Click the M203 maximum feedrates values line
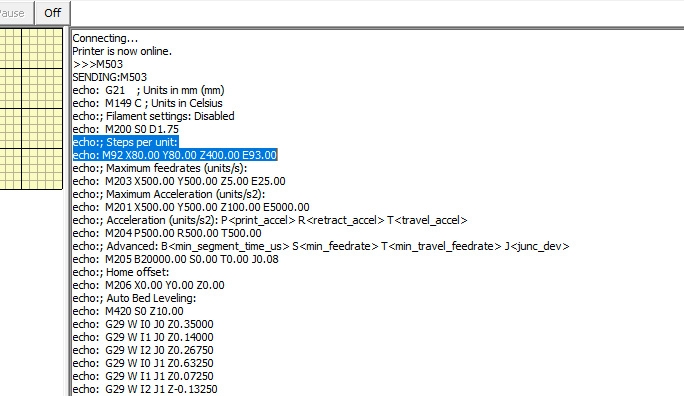The width and height of the screenshot is (684, 396). (x=179, y=181)
